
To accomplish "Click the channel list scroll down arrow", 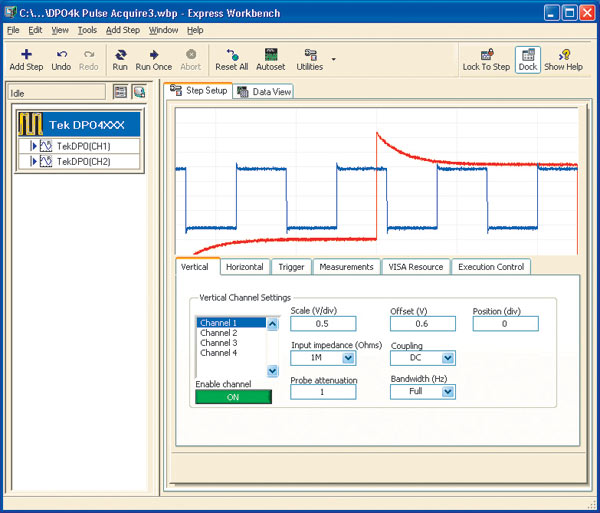I will pos(272,371).
